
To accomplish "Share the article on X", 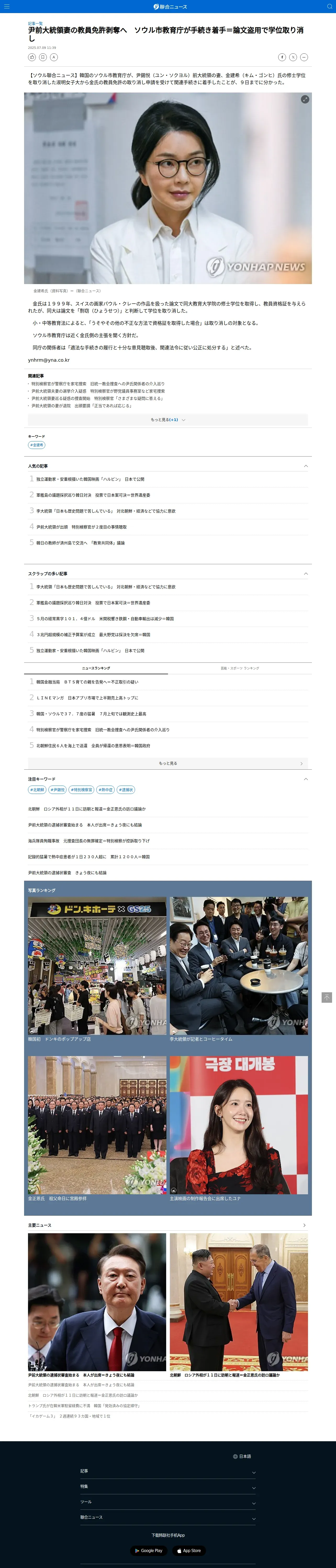I will [293, 57].
